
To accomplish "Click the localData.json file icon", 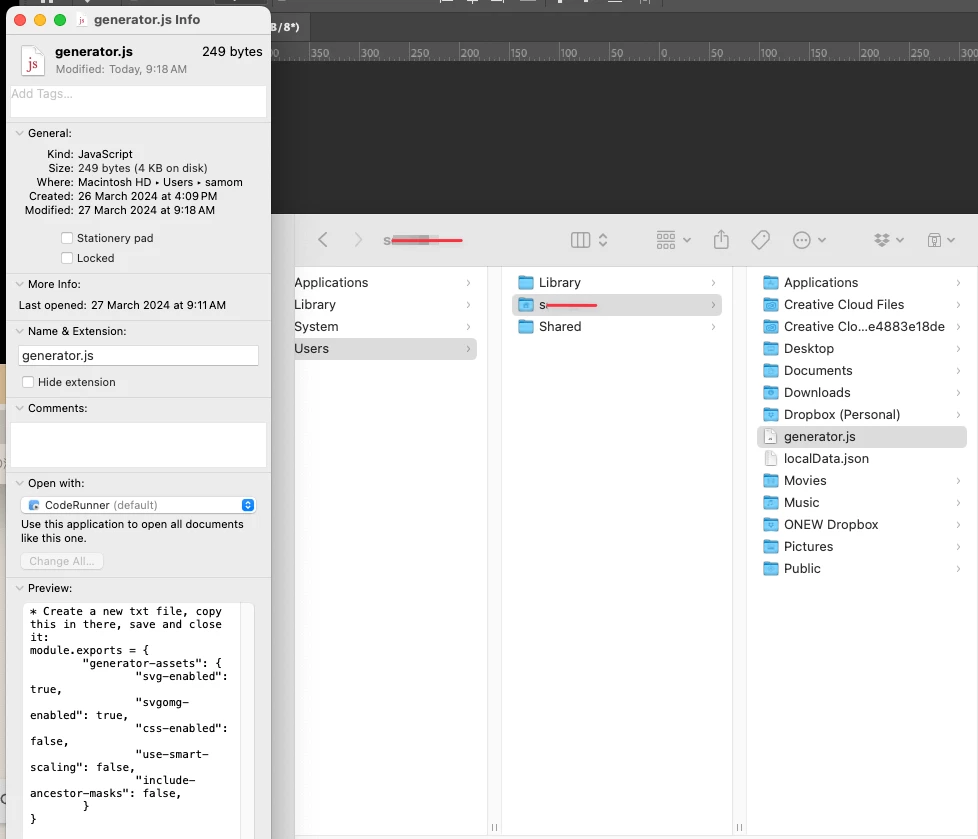I will pos(771,458).
